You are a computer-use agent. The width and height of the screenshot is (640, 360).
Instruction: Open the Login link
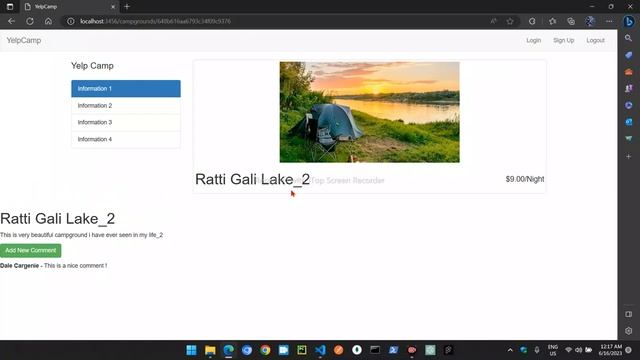coord(533,40)
